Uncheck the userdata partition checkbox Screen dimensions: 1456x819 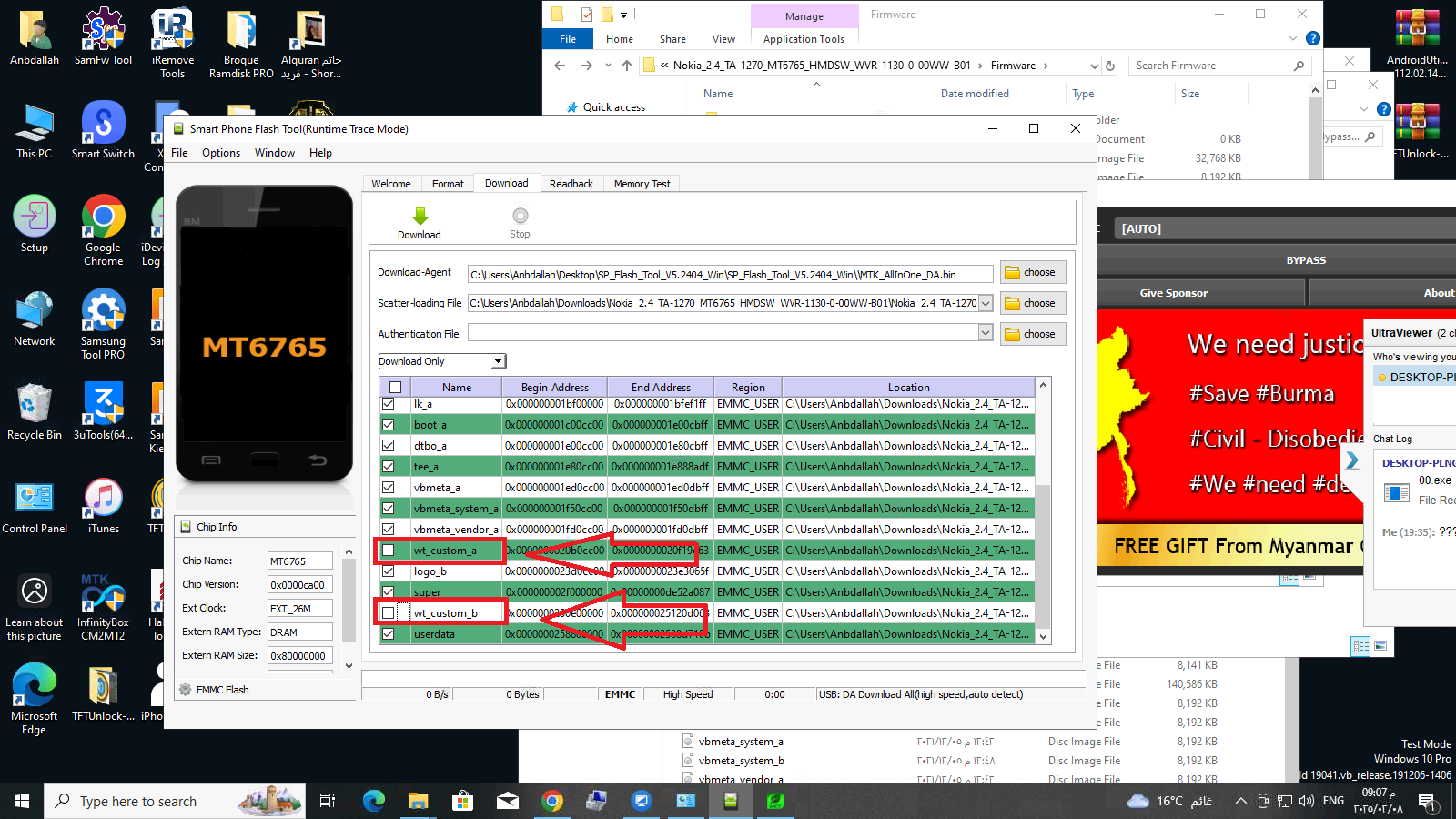click(x=389, y=634)
